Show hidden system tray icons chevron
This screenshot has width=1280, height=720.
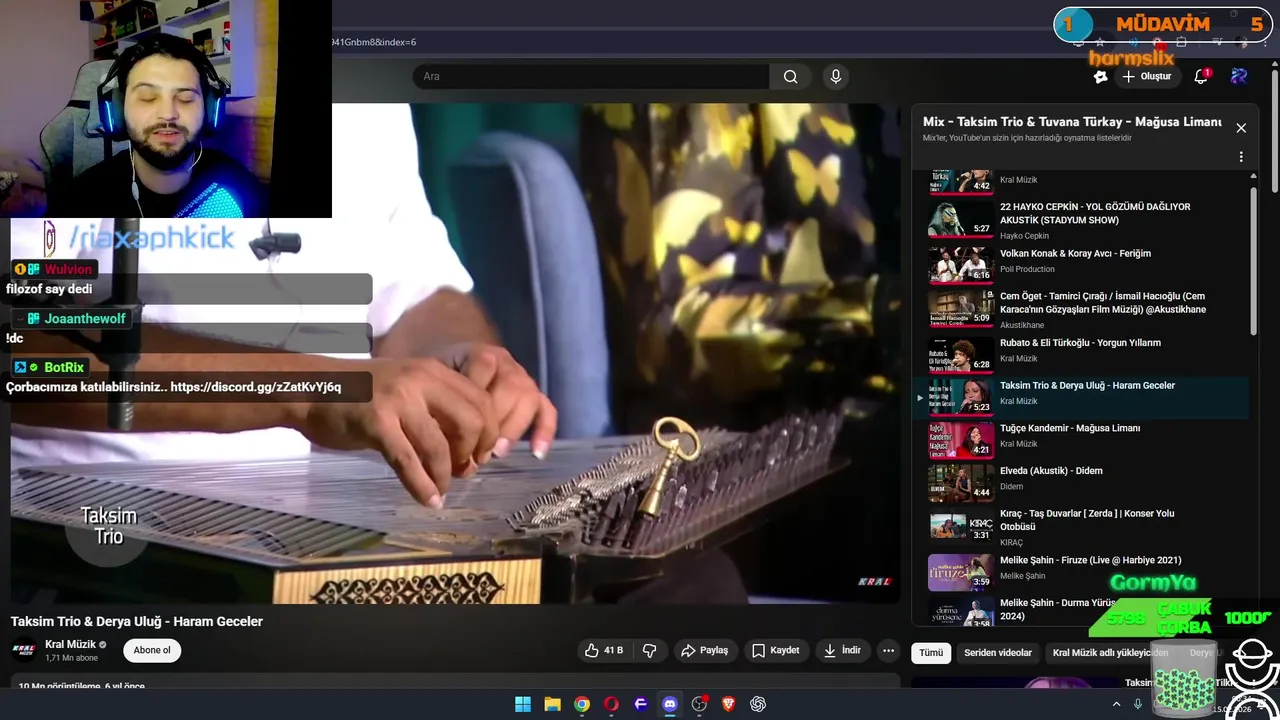(x=1117, y=704)
